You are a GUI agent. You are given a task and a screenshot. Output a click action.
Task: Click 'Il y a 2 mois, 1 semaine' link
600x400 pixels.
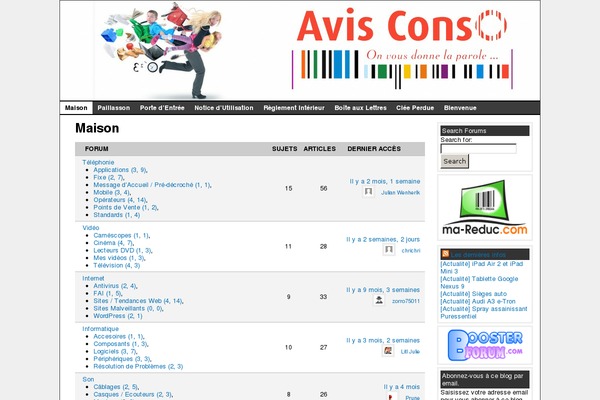click(x=385, y=181)
